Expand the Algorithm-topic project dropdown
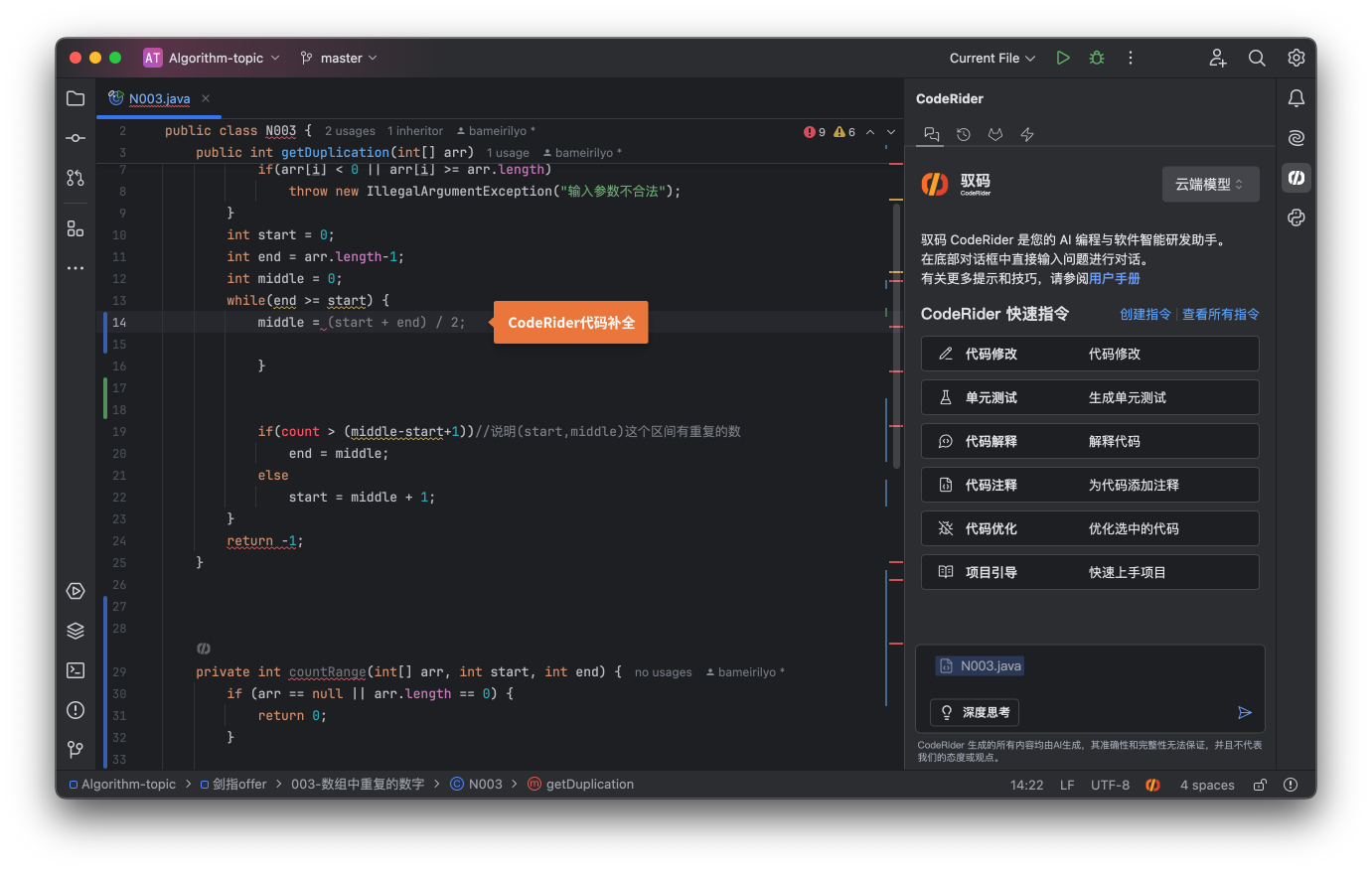 213,58
